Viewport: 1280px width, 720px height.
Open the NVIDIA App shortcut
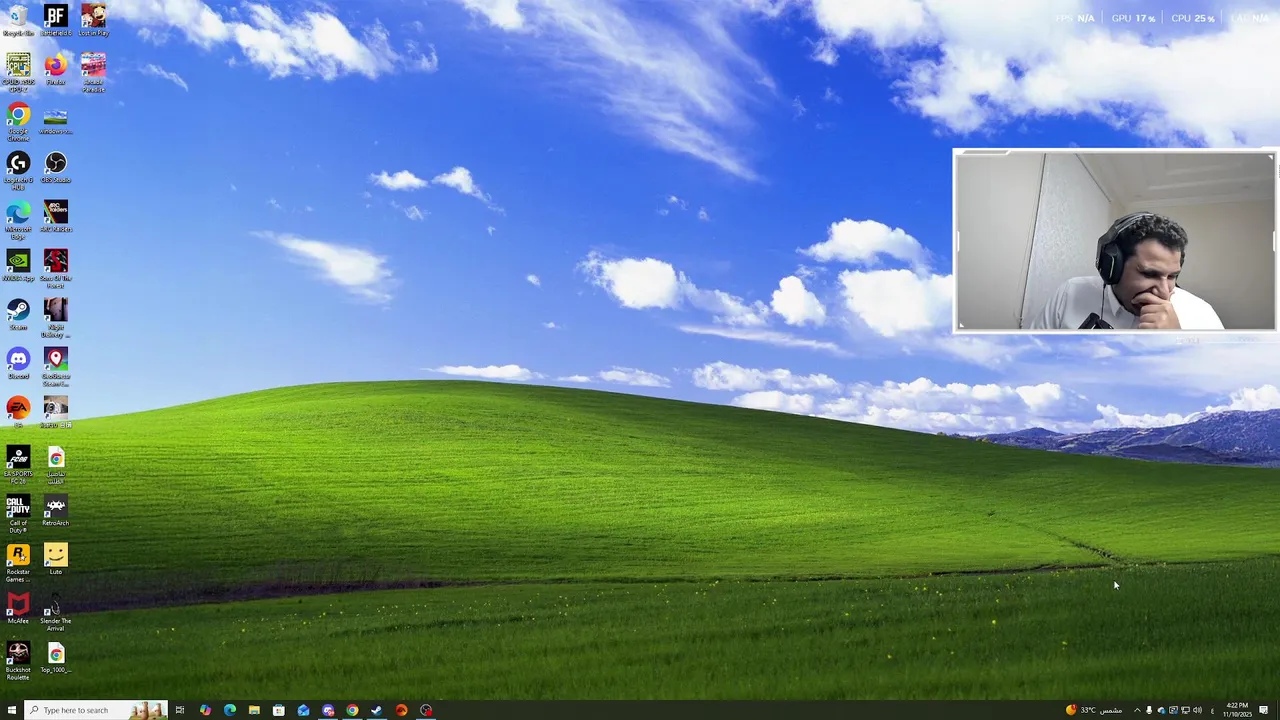click(18, 266)
